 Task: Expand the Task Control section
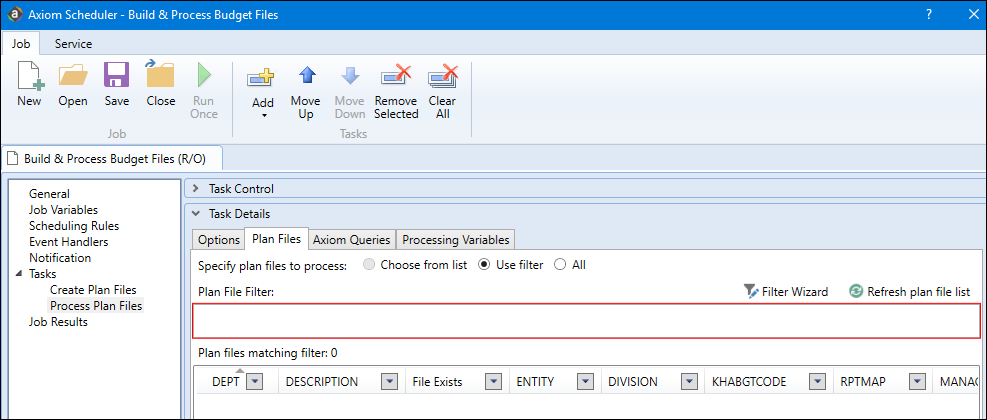(x=196, y=188)
